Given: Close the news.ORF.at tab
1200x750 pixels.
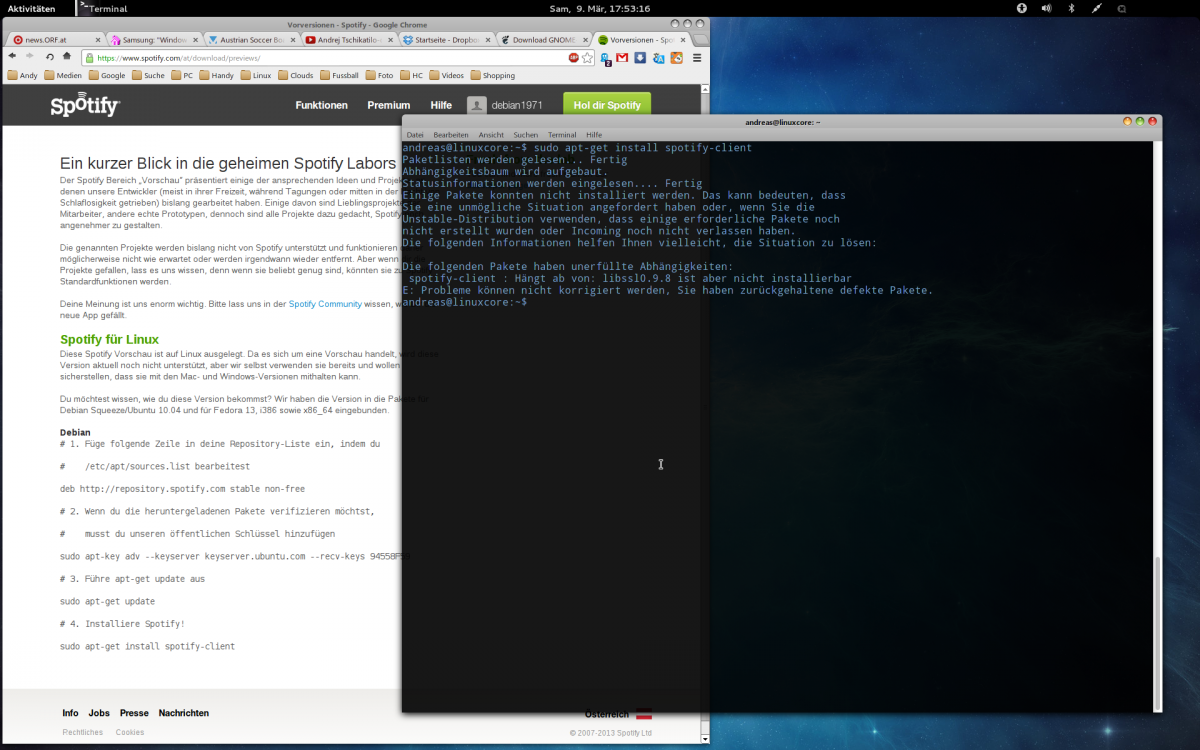Looking at the screenshot, I should 96,40.
